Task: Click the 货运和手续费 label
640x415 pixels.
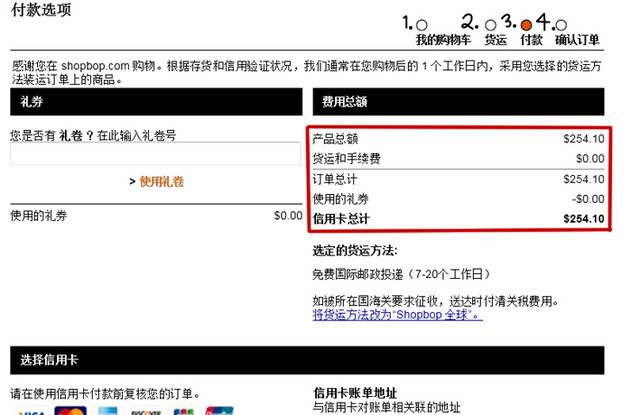Action: click(347, 158)
